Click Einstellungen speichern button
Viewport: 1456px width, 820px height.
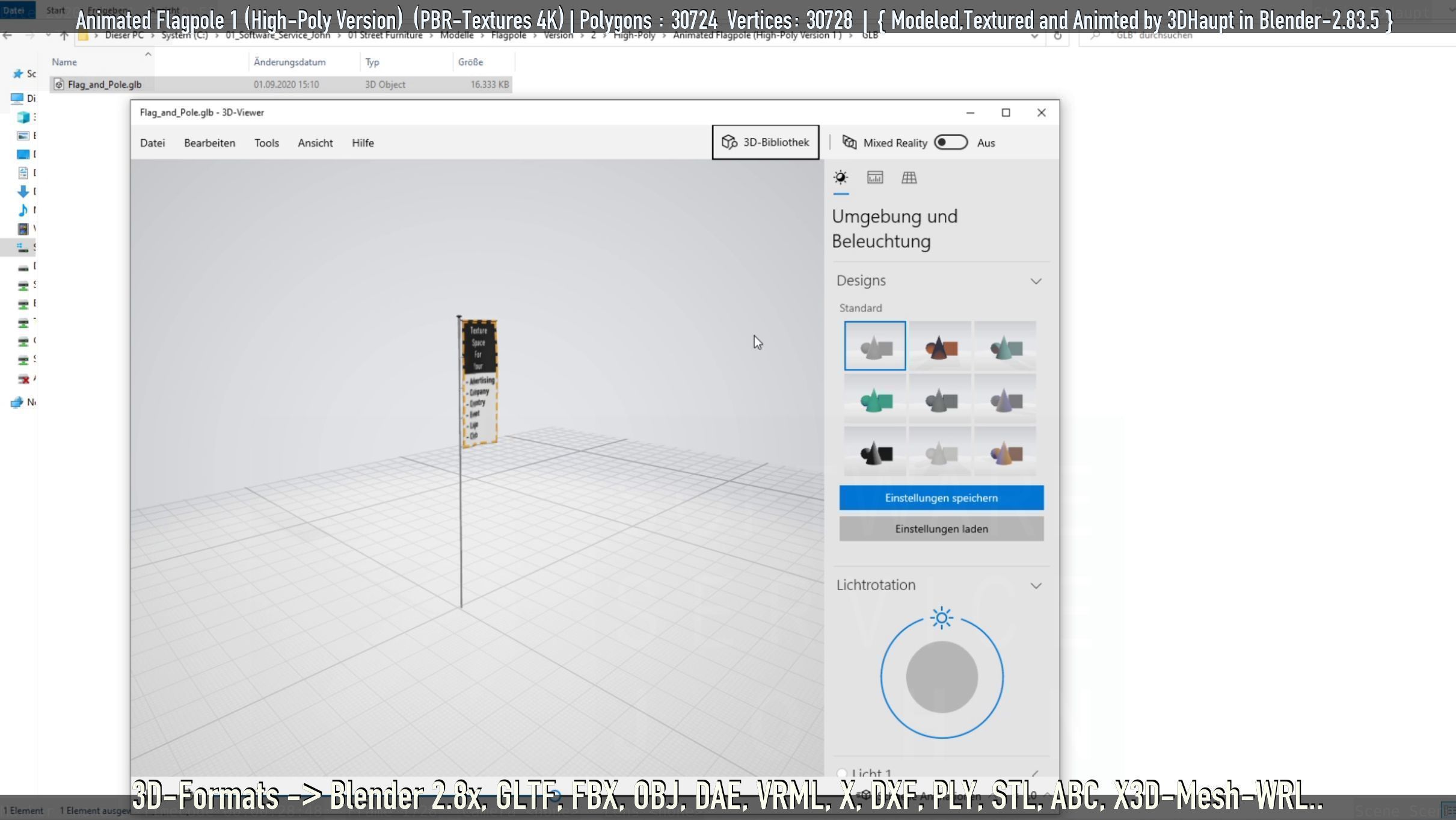coord(941,498)
